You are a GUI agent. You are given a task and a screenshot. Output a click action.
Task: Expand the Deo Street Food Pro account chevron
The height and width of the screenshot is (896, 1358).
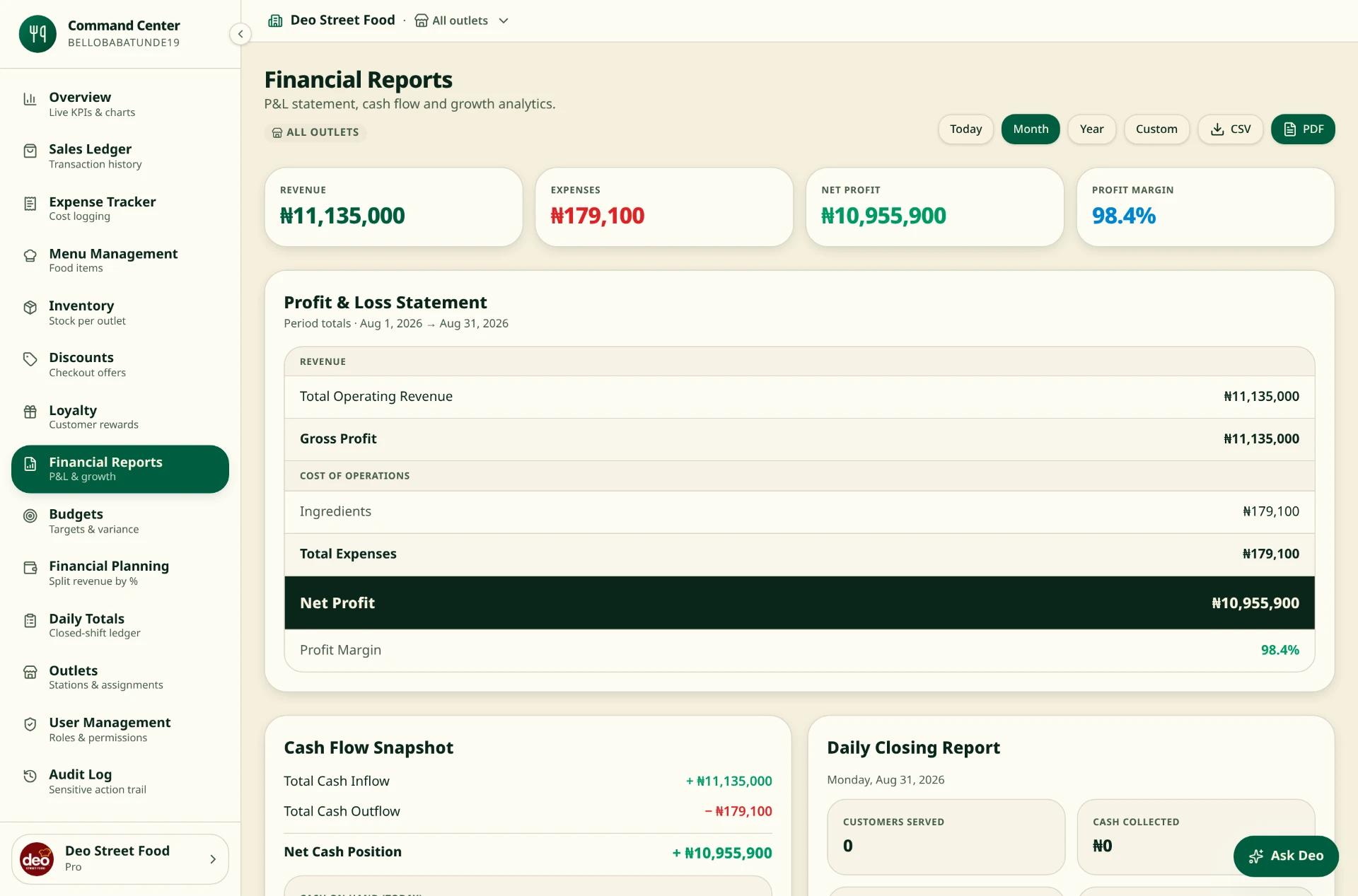coord(213,859)
